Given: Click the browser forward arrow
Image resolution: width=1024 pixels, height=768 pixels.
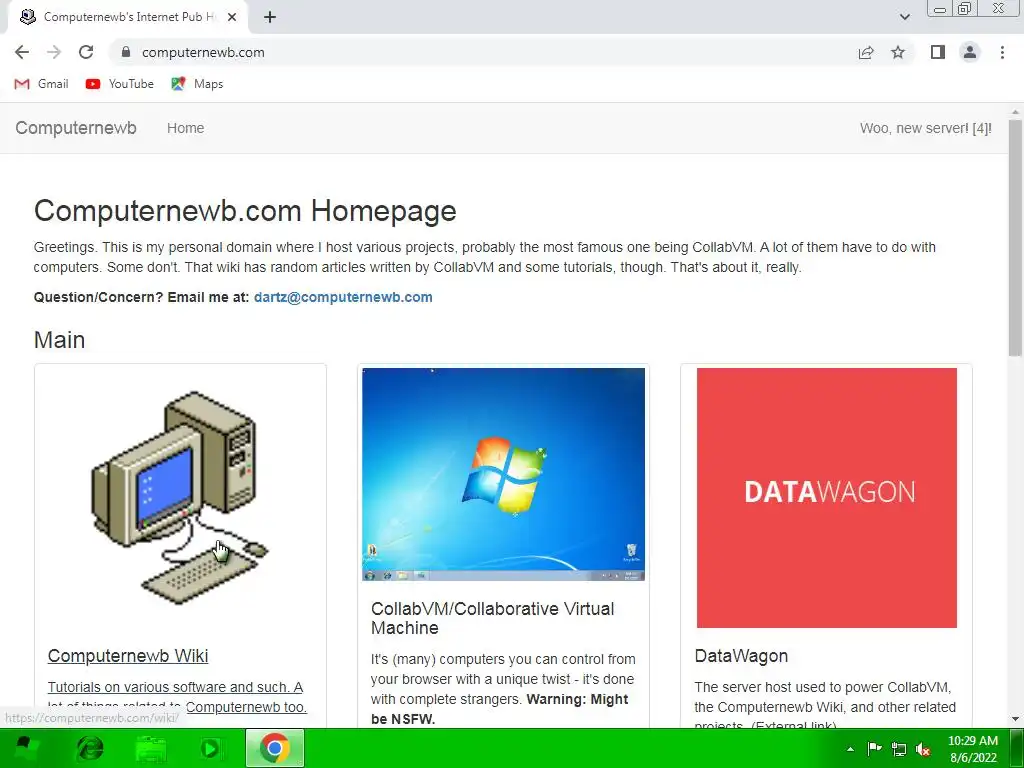Looking at the screenshot, I should 54,52.
